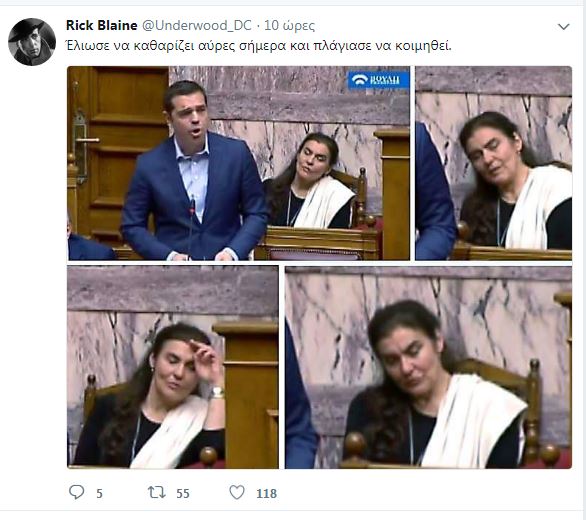Expand the tweet options chevron
This screenshot has height=520, width=586.
click(x=564, y=27)
